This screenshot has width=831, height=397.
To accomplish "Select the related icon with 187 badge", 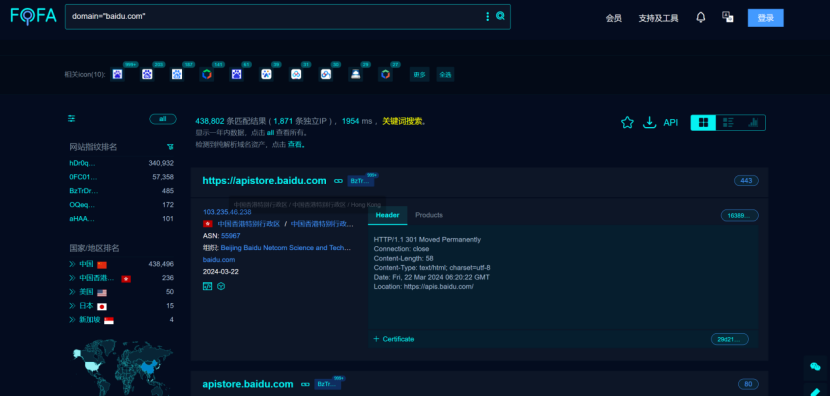I will click(176, 74).
